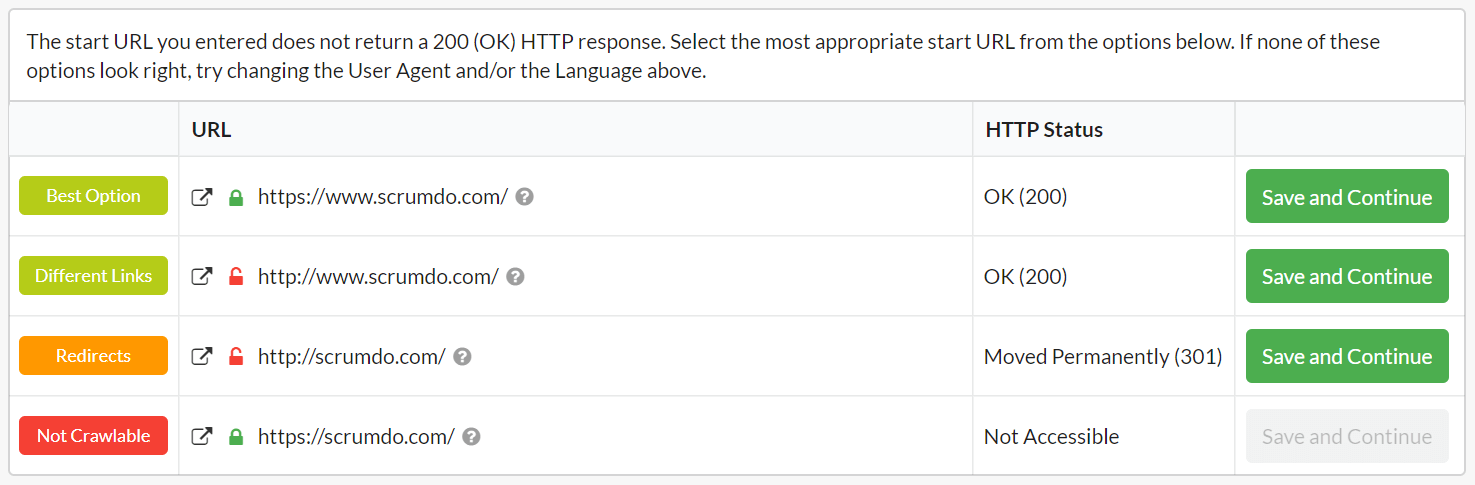Click help question mark beside https://www.scrumdo.com/
1475x485 pixels.
coord(524,197)
